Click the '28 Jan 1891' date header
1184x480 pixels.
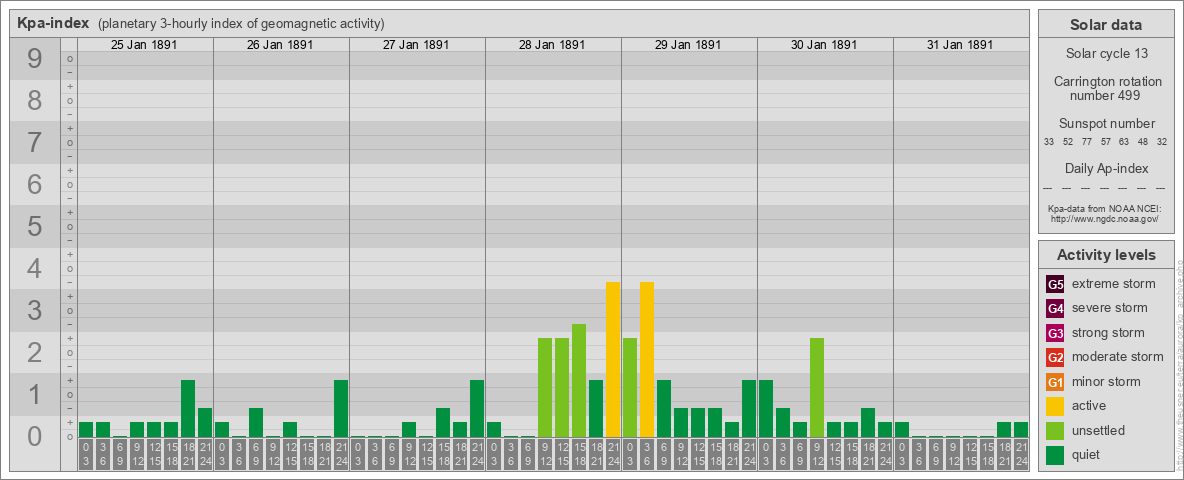pos(552,45)
